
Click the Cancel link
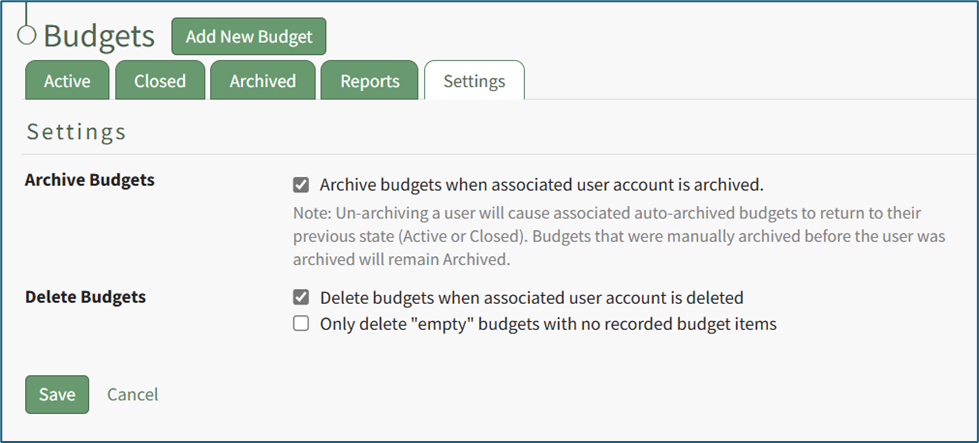pos(132,394)
